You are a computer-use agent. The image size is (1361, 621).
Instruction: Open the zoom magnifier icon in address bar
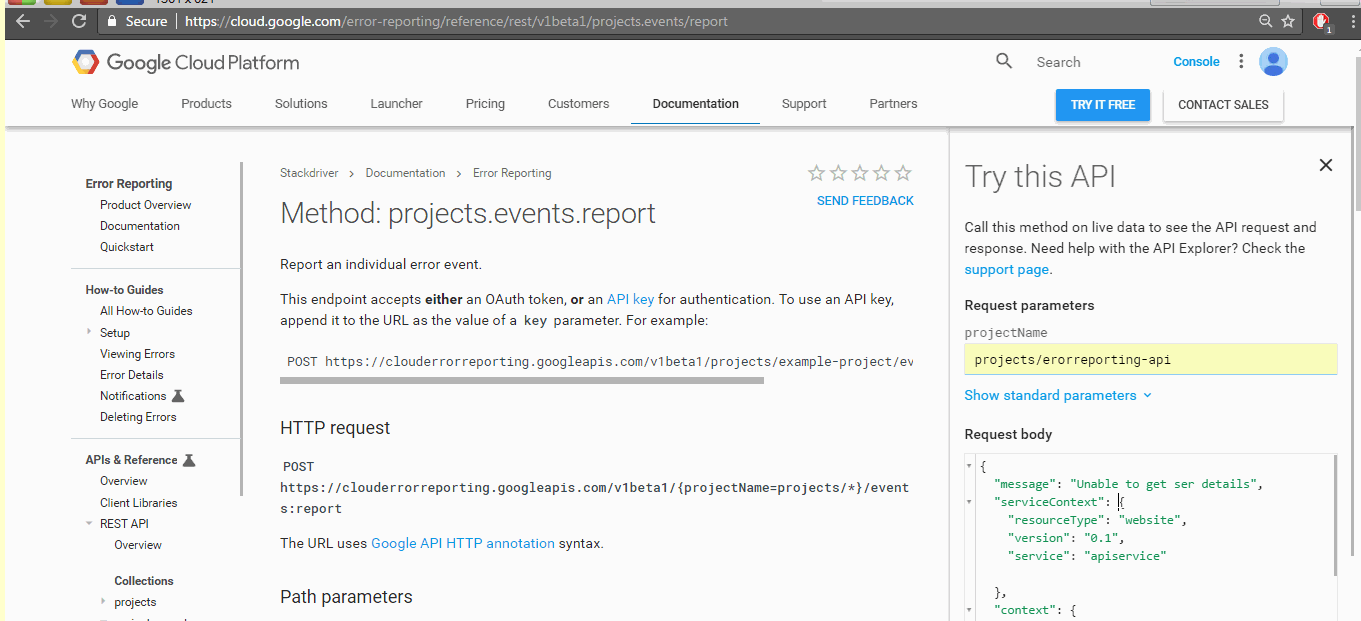(x=1266, y=21)
